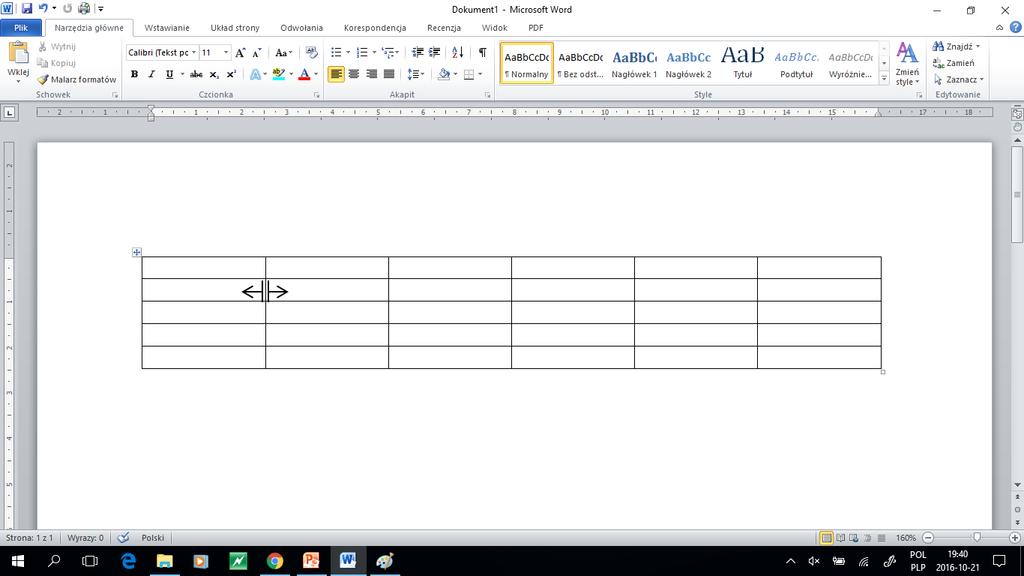Open the Plik tab

tap(21, 28)
